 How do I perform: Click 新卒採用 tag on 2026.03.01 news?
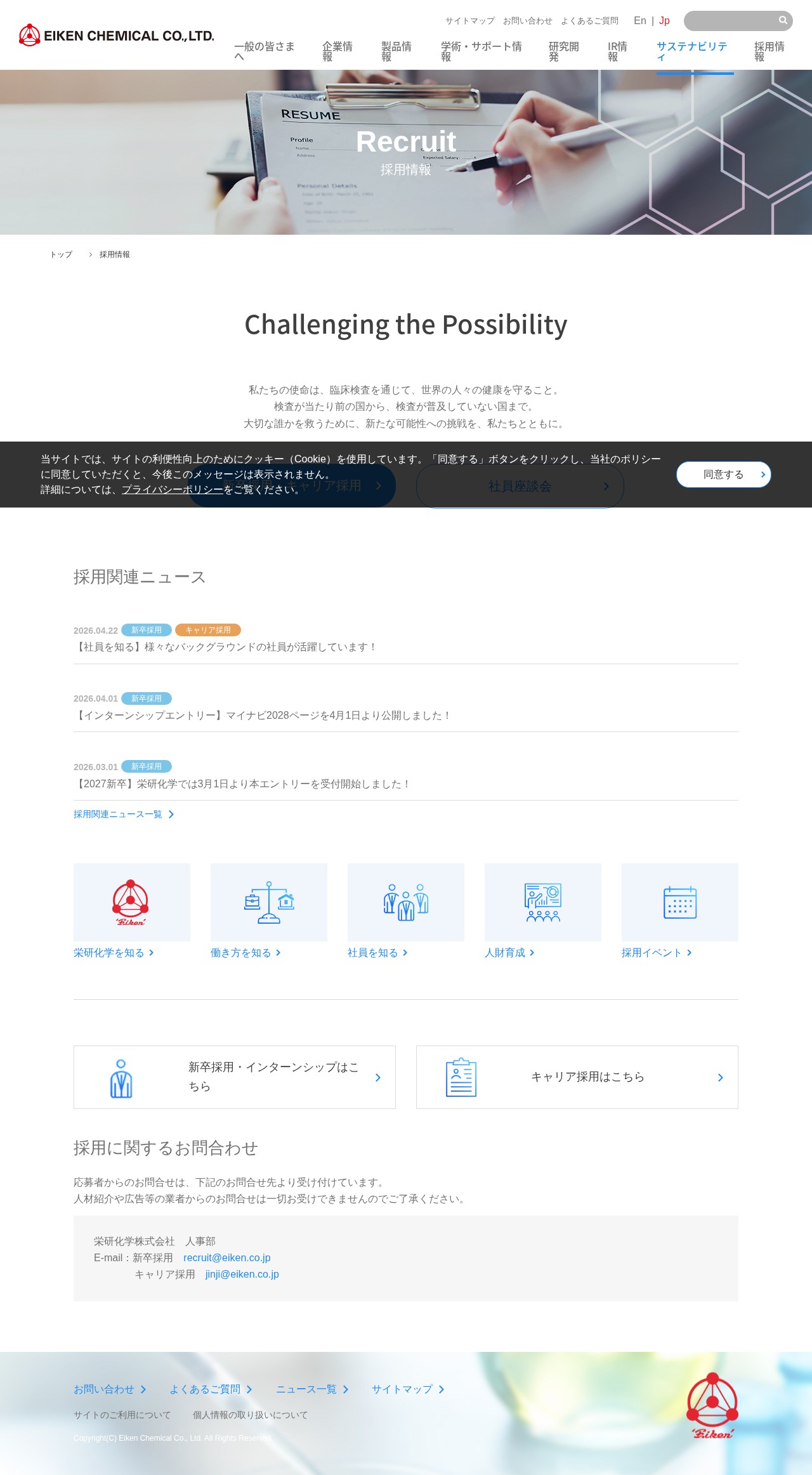[x=147, y=766]
